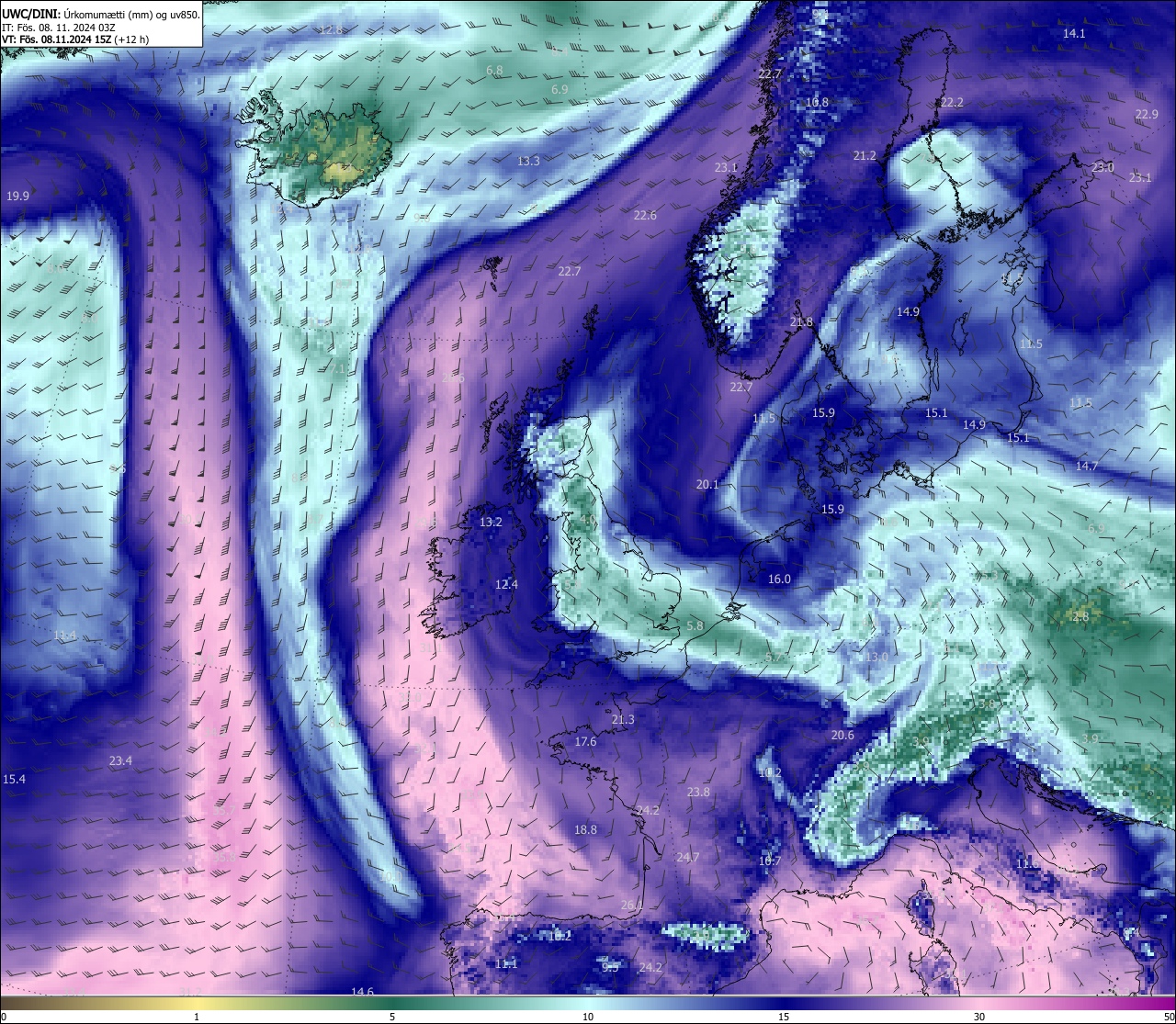
Task: Click the '11.1' value over Iberia
Action: 506,964
